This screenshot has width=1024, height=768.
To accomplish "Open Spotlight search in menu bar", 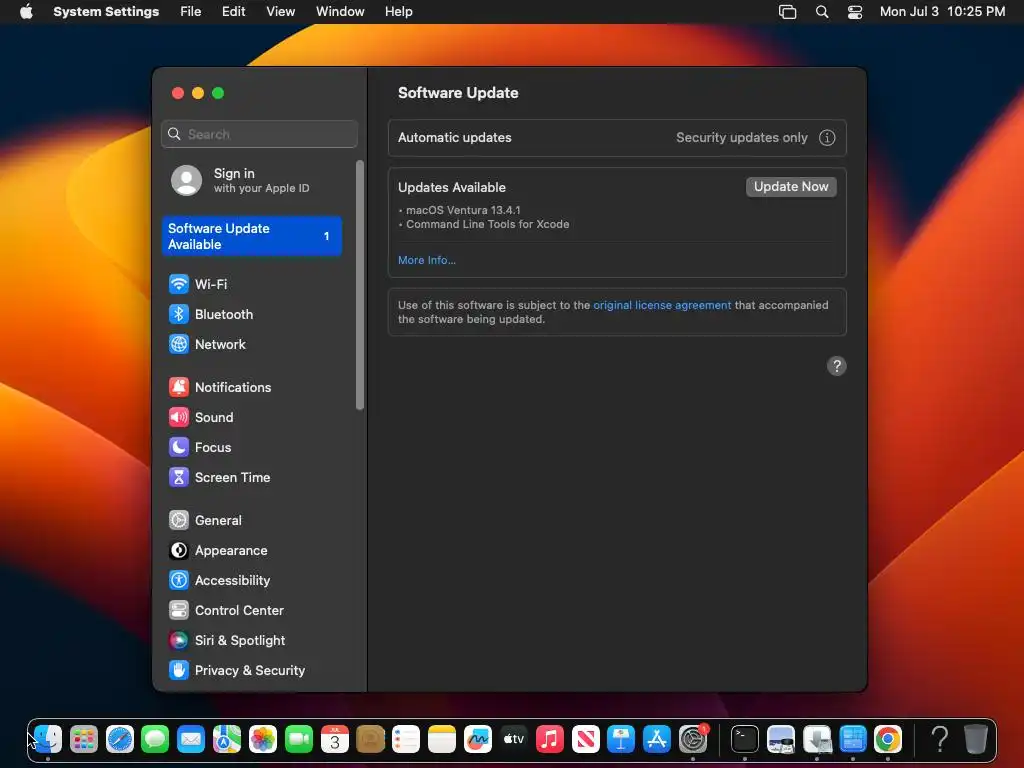I will (x=822, y=12).
